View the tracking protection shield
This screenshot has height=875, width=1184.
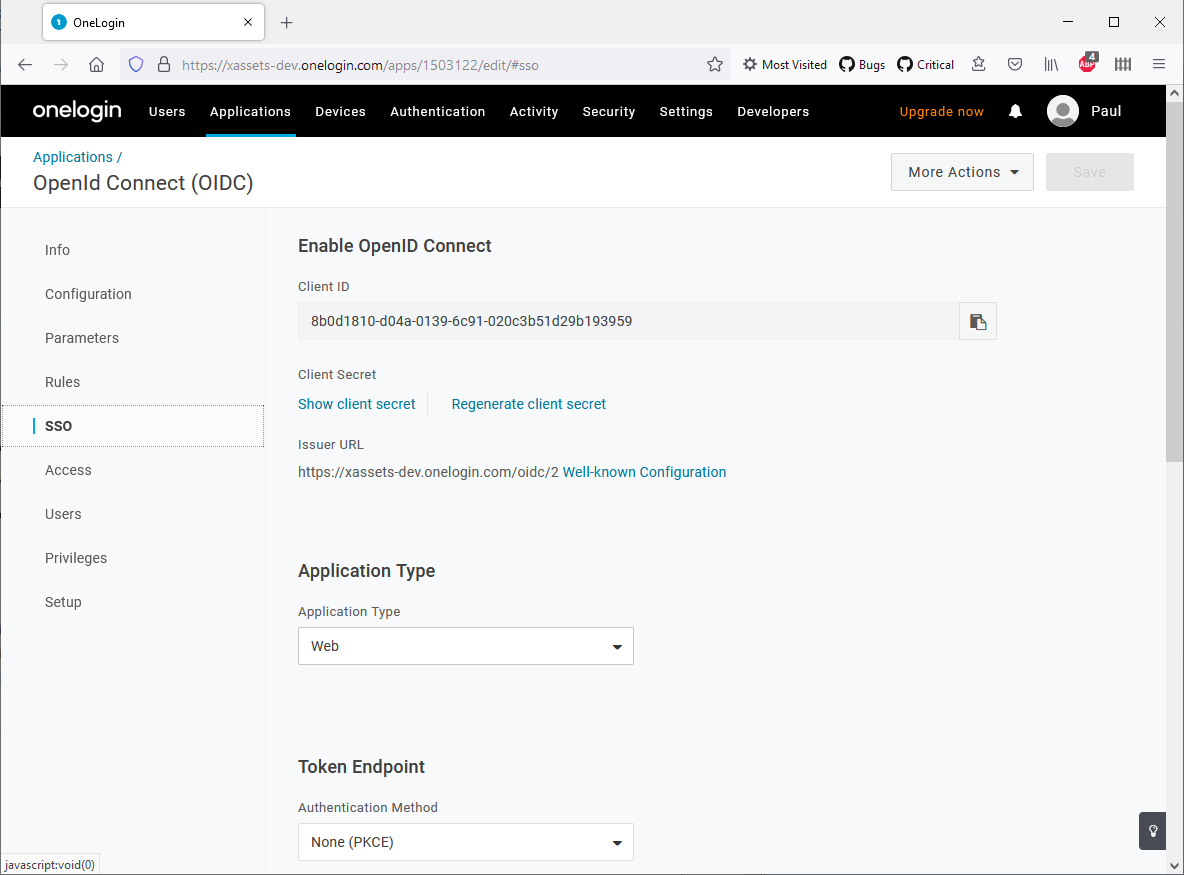coord(135,63)
